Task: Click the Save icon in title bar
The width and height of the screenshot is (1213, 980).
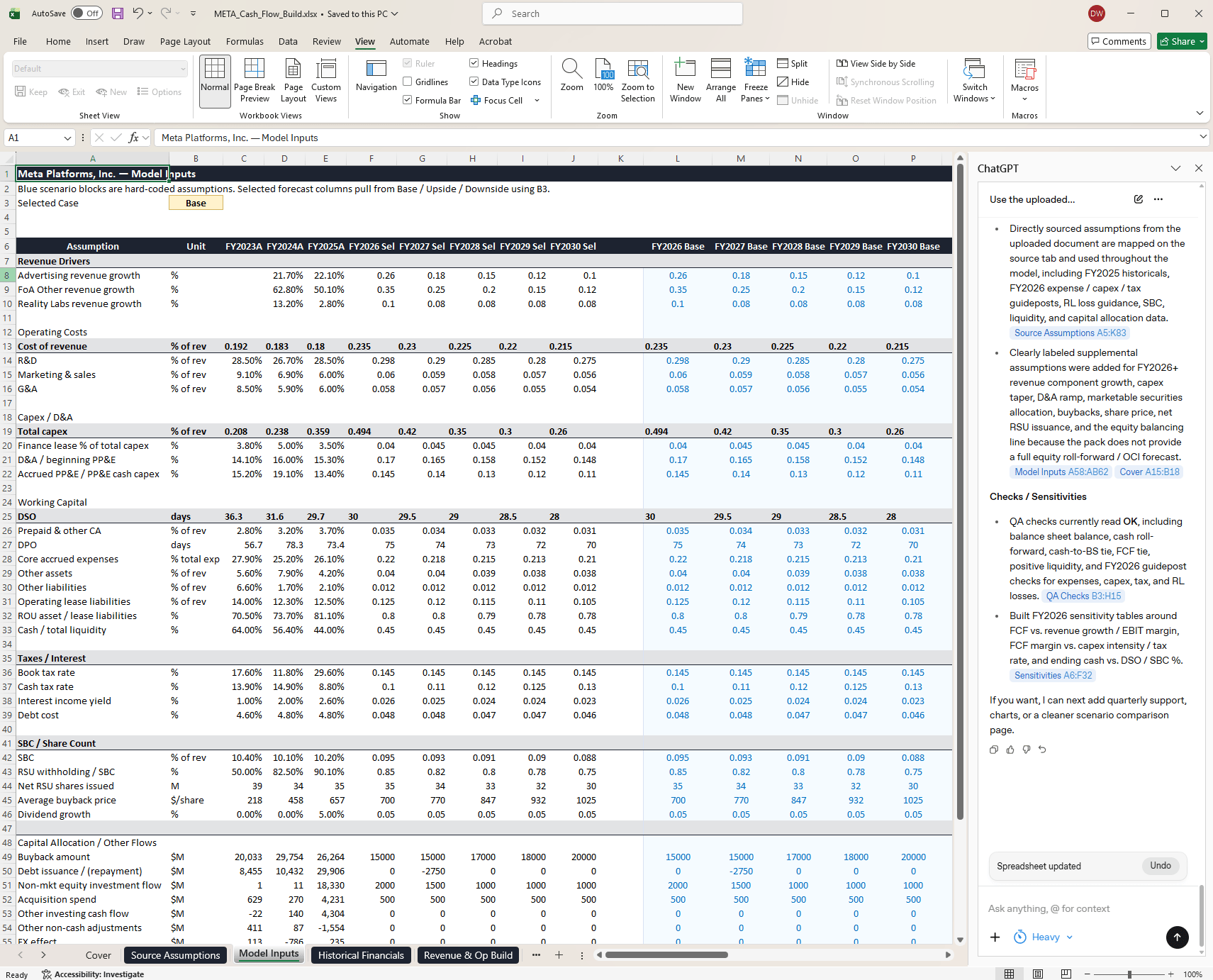Action: tap(118, 13)
